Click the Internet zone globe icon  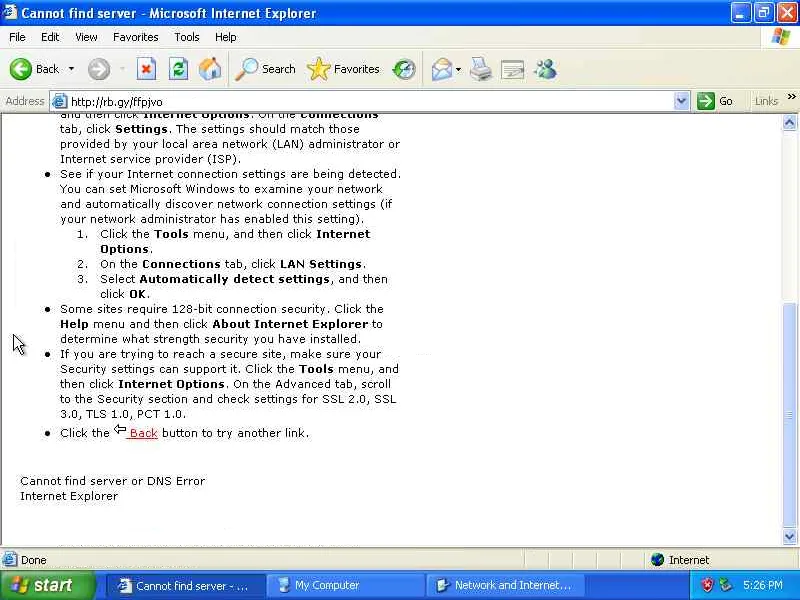[x=658, y=560]
